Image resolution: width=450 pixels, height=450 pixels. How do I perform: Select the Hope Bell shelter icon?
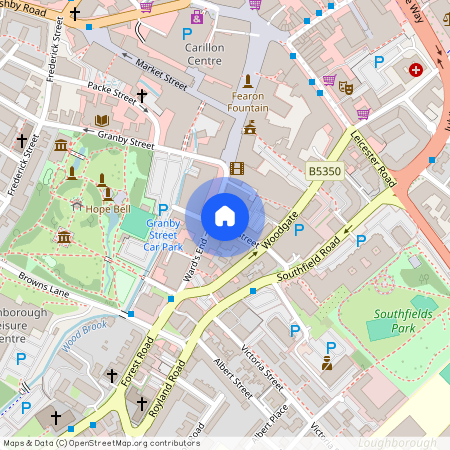(77, 206)
